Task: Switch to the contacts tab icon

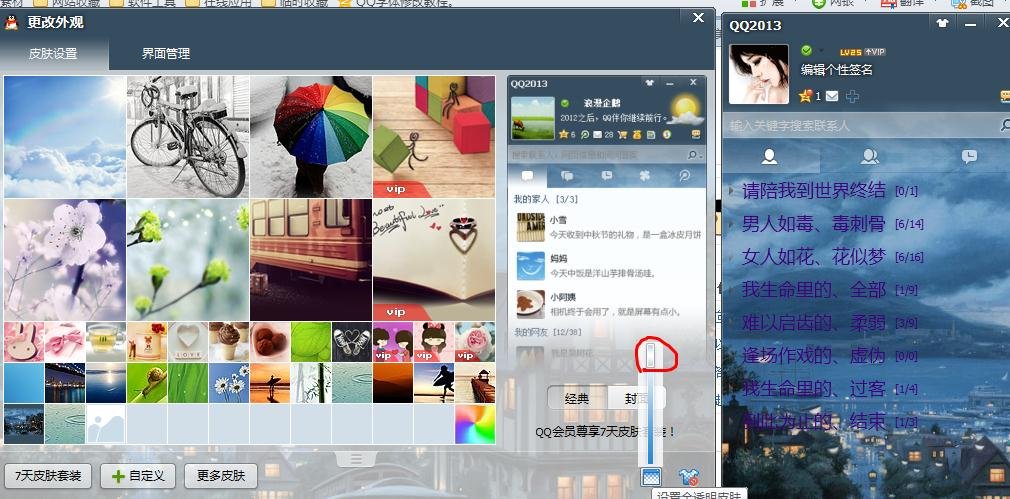Action: point(768,156)
